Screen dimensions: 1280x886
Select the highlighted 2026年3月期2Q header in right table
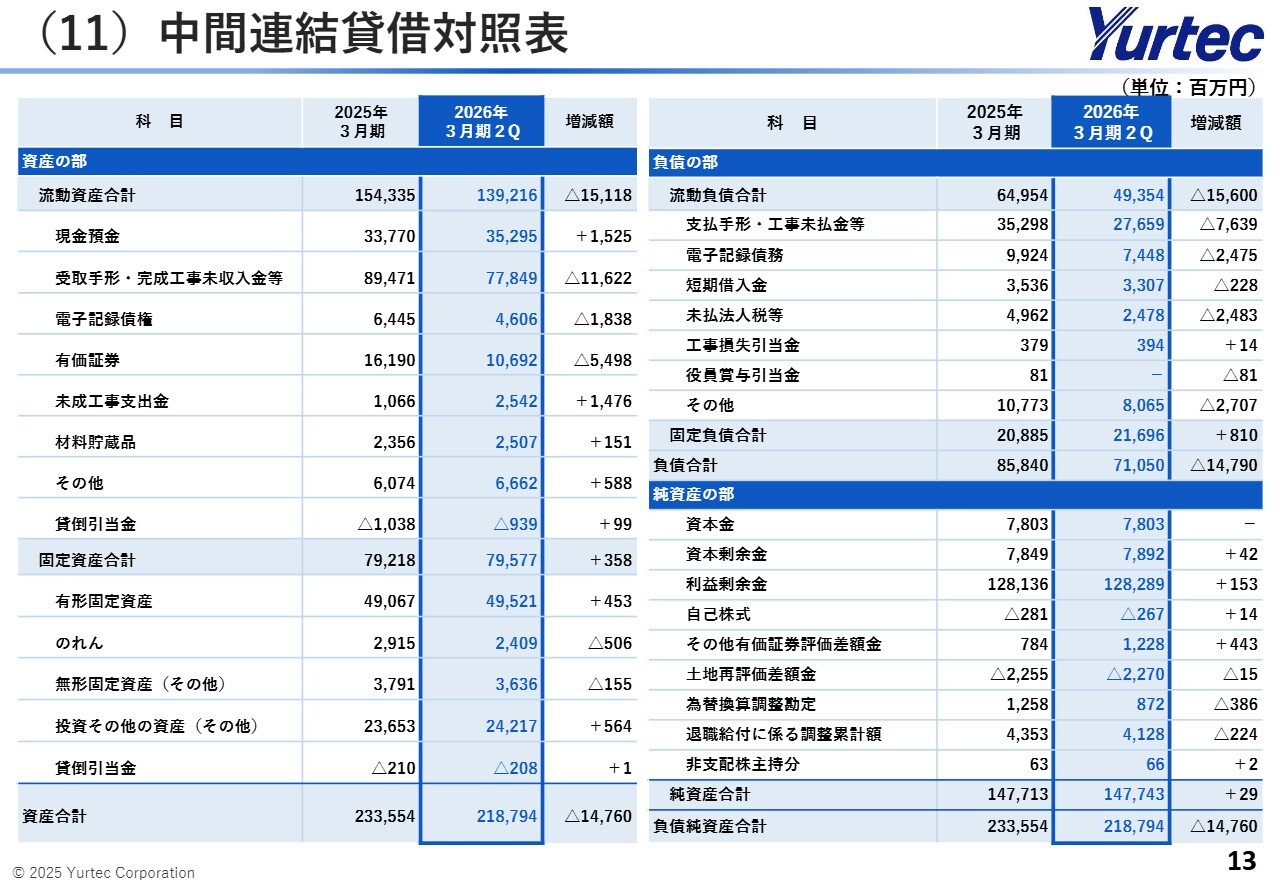(1112, 122)
